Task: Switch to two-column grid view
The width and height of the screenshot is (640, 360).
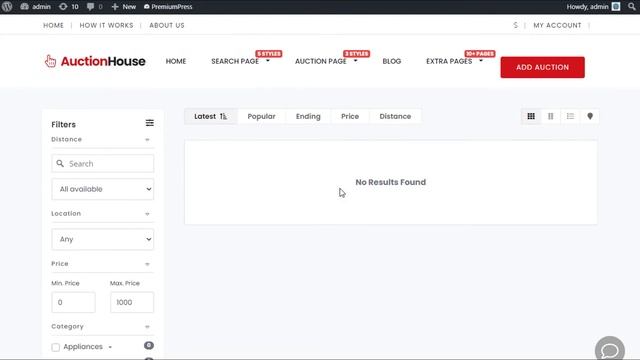Action: (551, 116)
